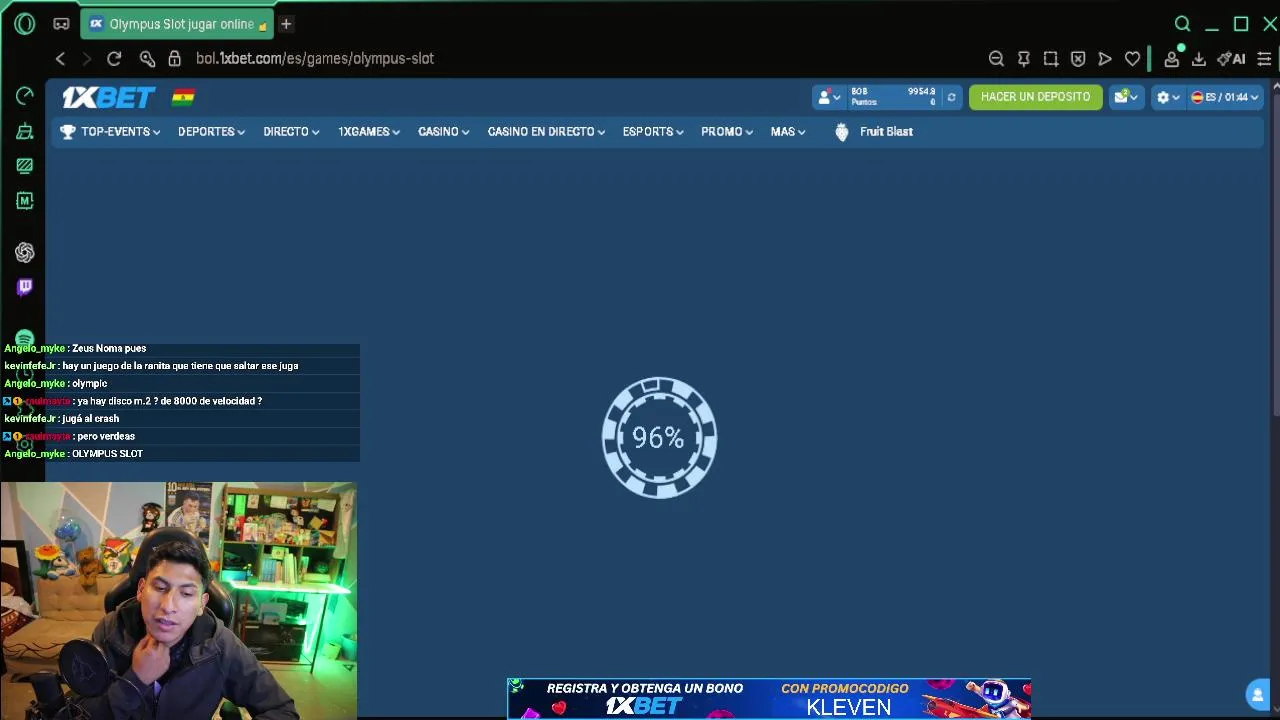Image resolution: width=1280 pixels, height=720 pixels.
Task: Click the 1XBET KLEVEN promo banner
Action: click(x=769, y=699)
